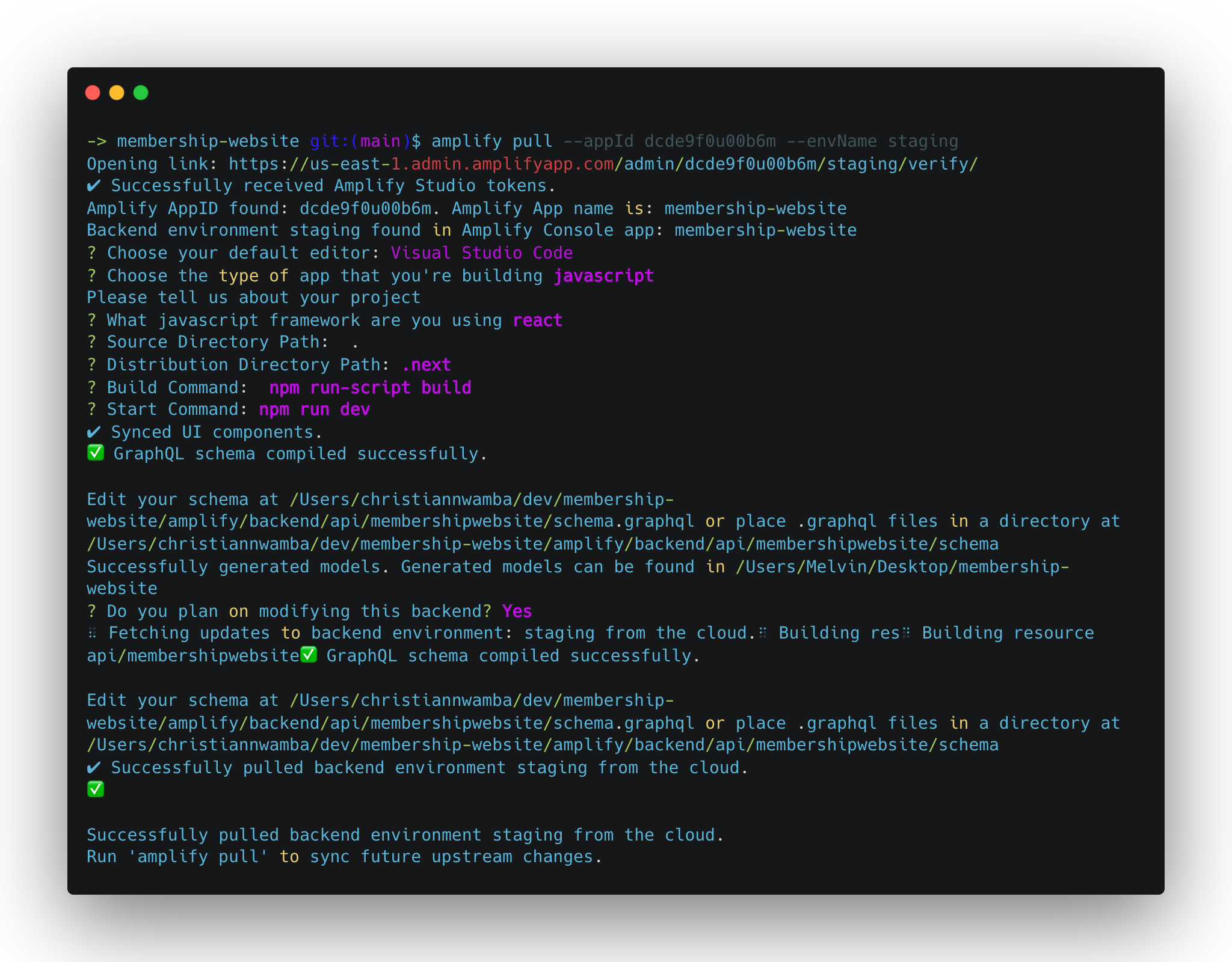
Task: Click the green maximize window dot
Action: click(141, 93)
